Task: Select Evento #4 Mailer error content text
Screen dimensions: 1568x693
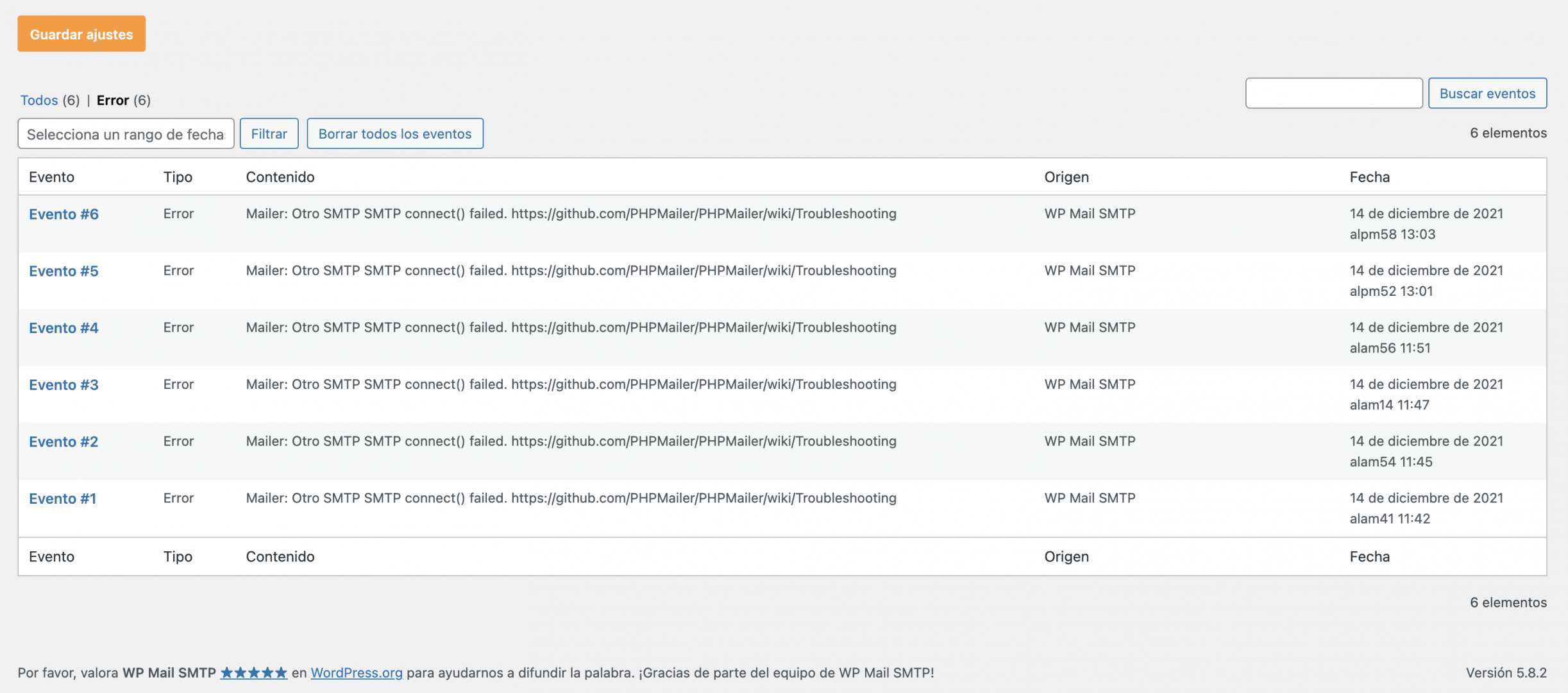Action: click(x=571, y=327)
